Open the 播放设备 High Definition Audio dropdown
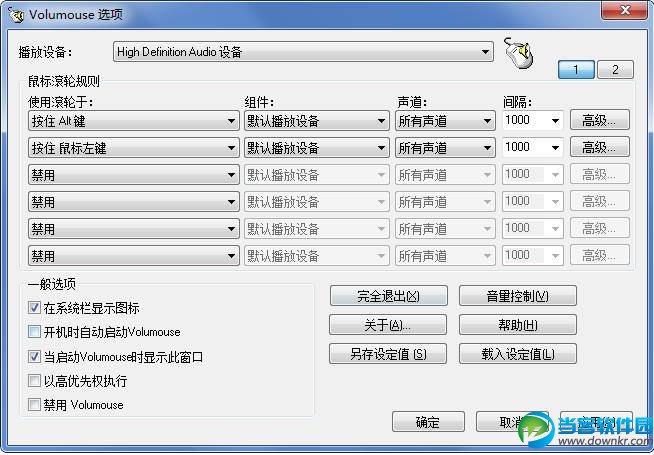Viewport: 654px width, 455px height. (303, 52)
